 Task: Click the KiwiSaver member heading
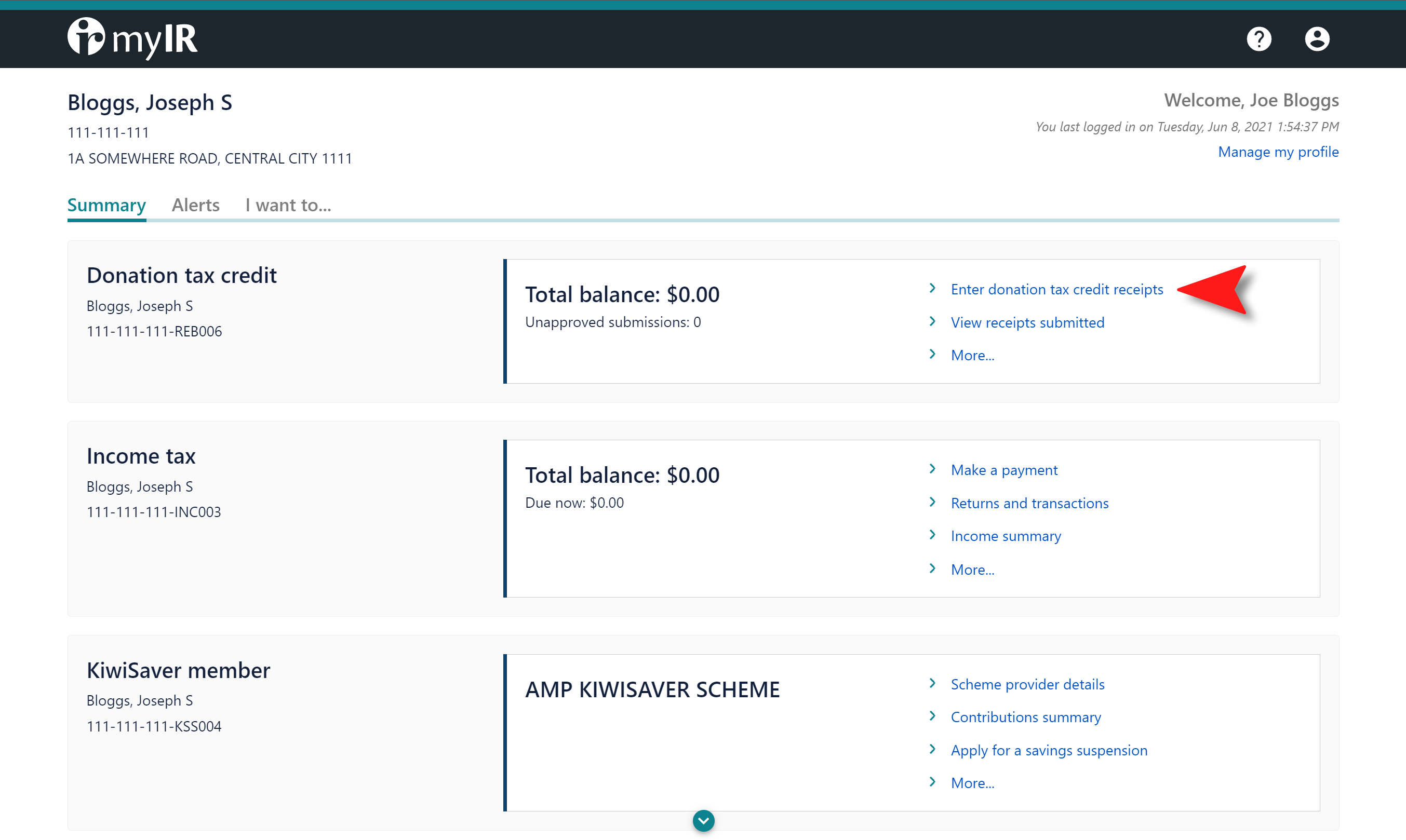pos(178,670)
